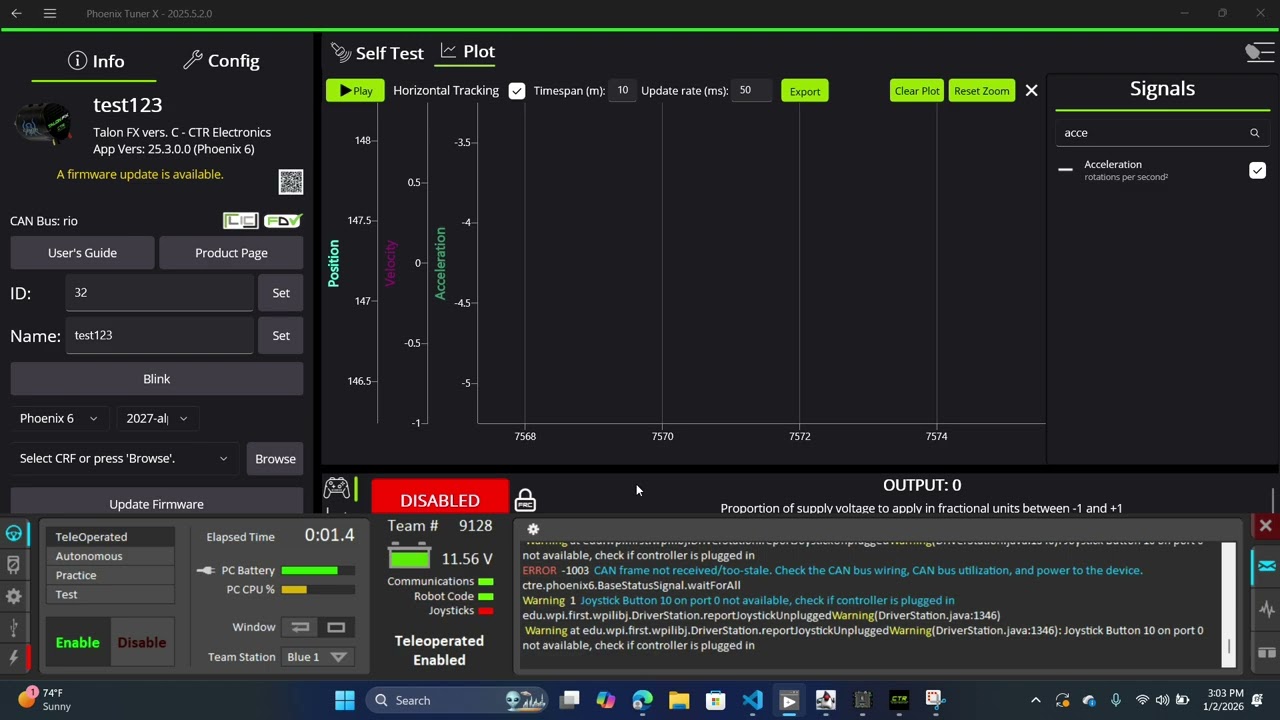Uncheck the Acceleration signal checkbox

[x=1257, y=171]
